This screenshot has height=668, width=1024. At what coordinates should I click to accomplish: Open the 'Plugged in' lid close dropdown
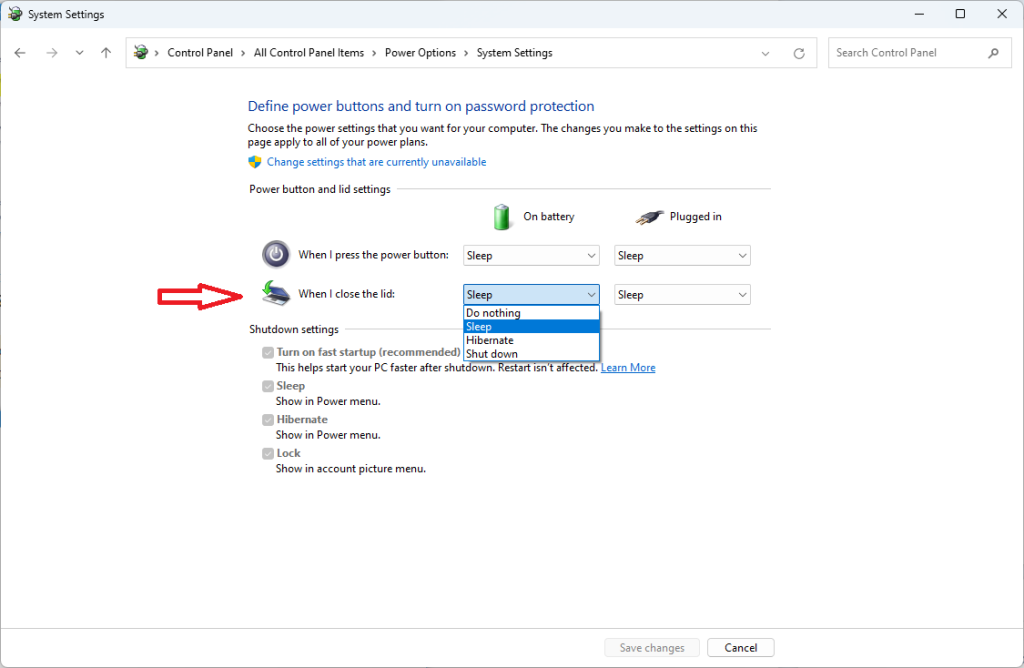pyautogui.click(x=682, y=294)
